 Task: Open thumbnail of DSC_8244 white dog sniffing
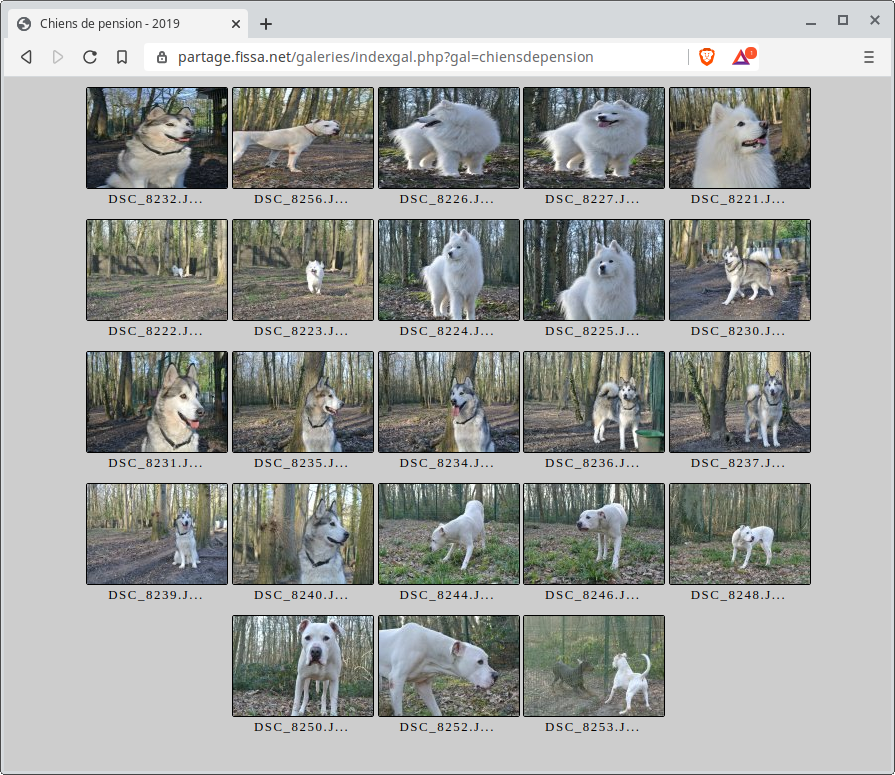click(449, 534)
